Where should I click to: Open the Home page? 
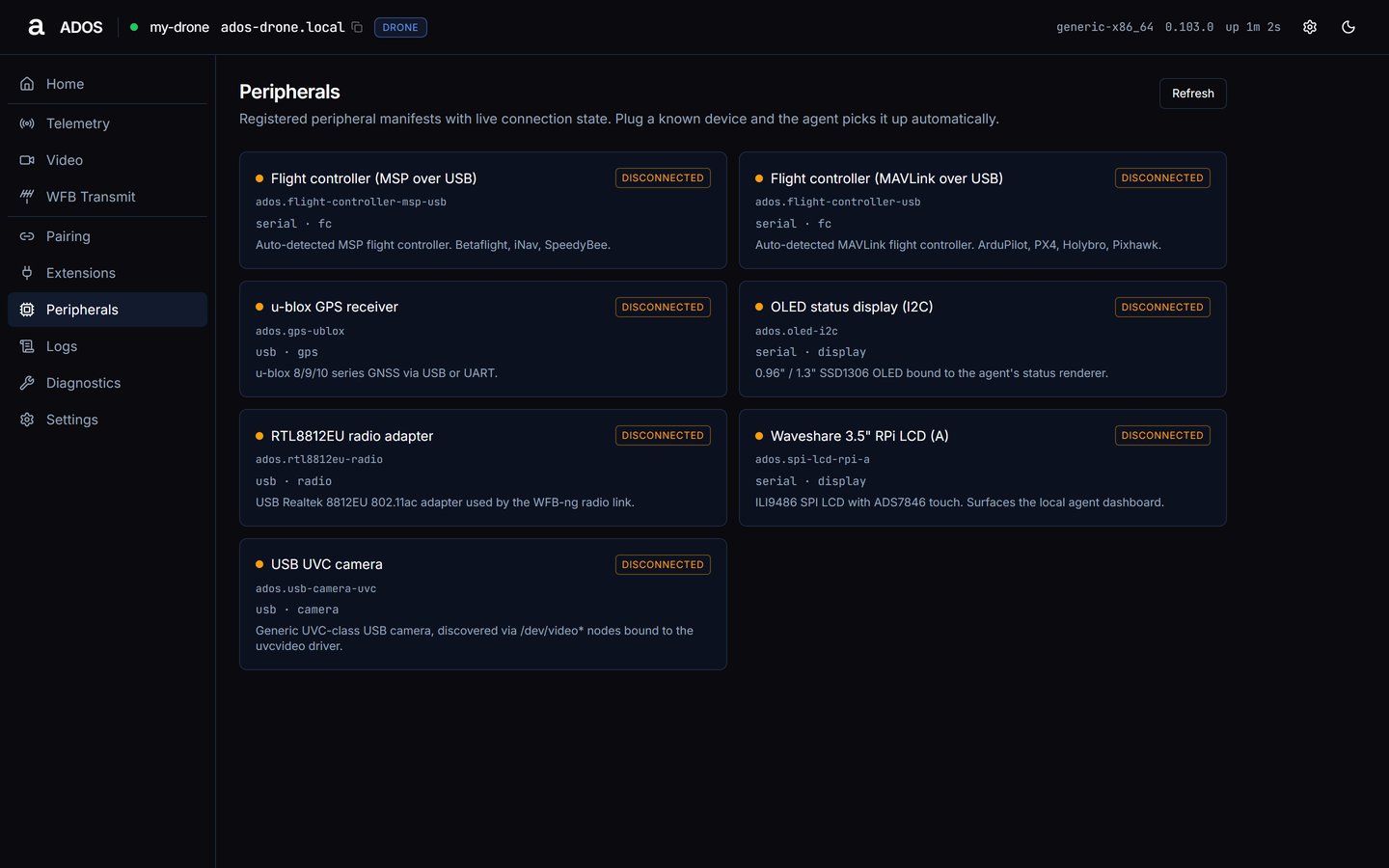[x=107, y=84]
